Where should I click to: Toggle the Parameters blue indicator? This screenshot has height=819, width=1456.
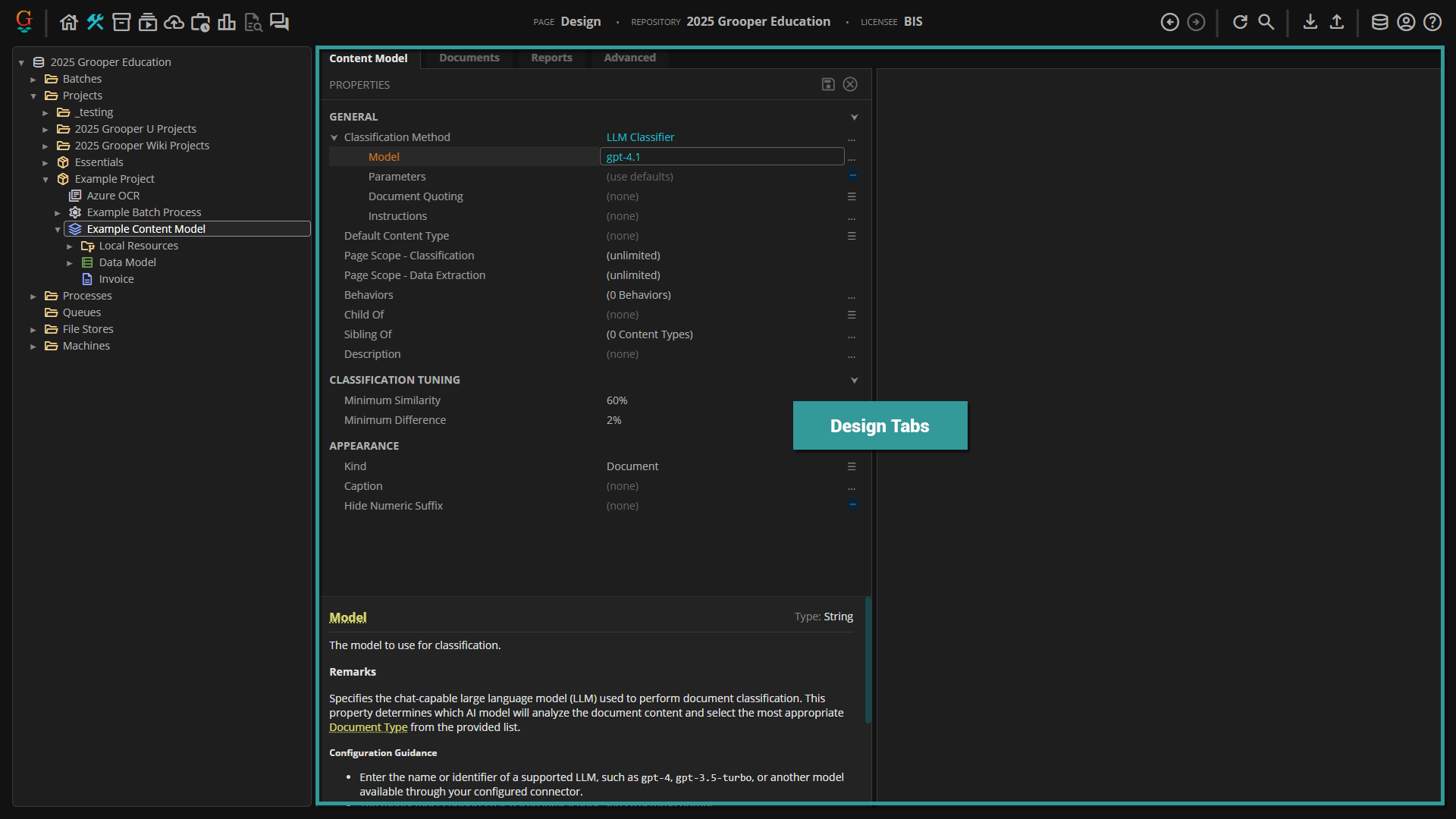coord(852,176)
